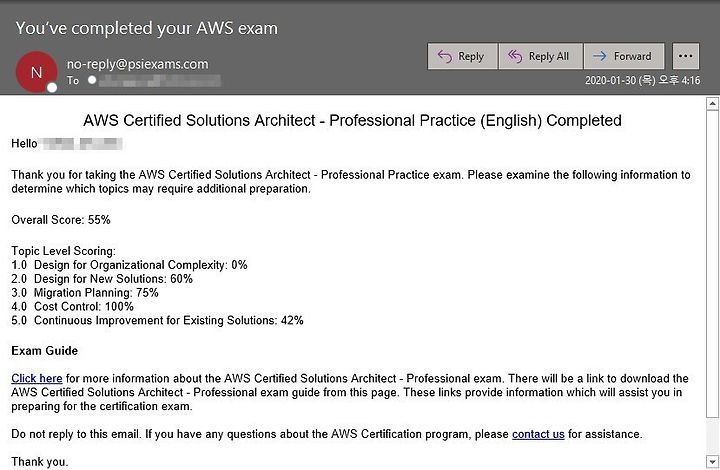
Task: Click the red N sender avatar
Action: click(36, 72)
